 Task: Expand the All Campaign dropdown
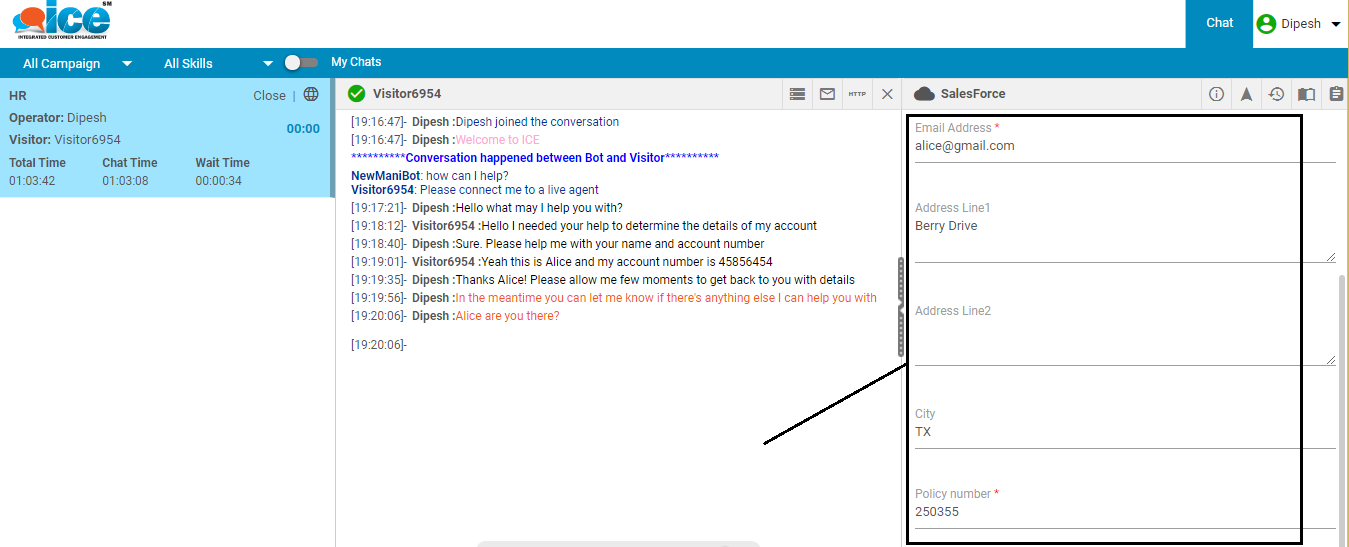pos(77,63)
